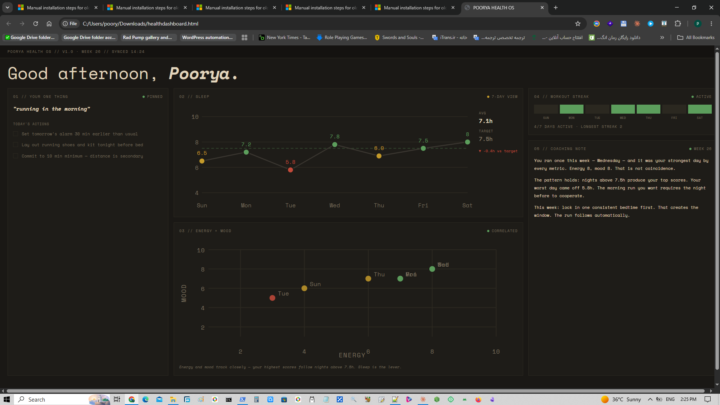Select Monday's green workout streak block
Image resolution: width=720 pixels, height=405 pixels.
point(571,109)
